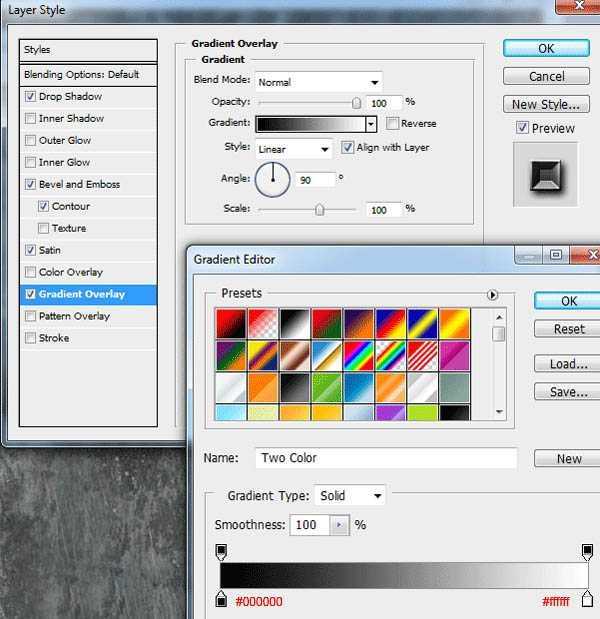600x619 pixels.
Task: Choose the red and white striped preset
Action: pyautogui.click(x=422, y=355)
